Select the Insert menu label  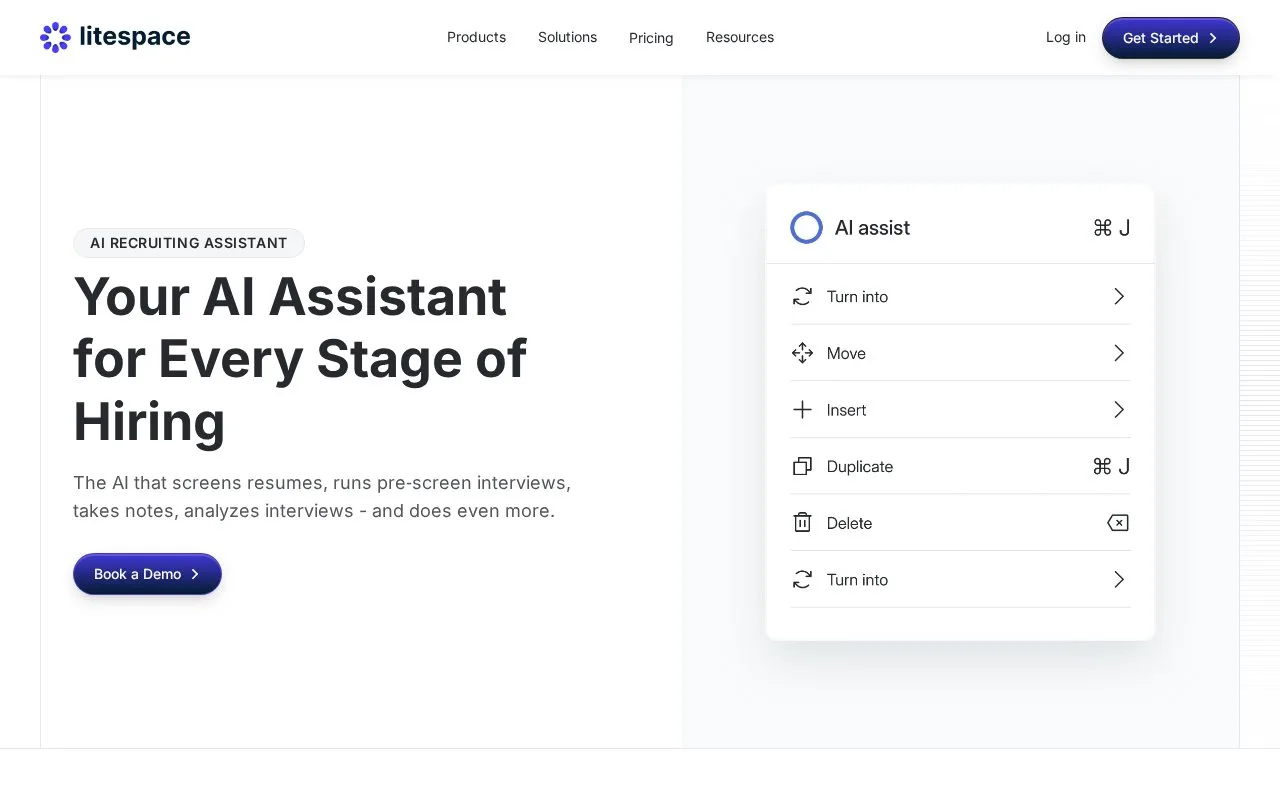point(846,410)
